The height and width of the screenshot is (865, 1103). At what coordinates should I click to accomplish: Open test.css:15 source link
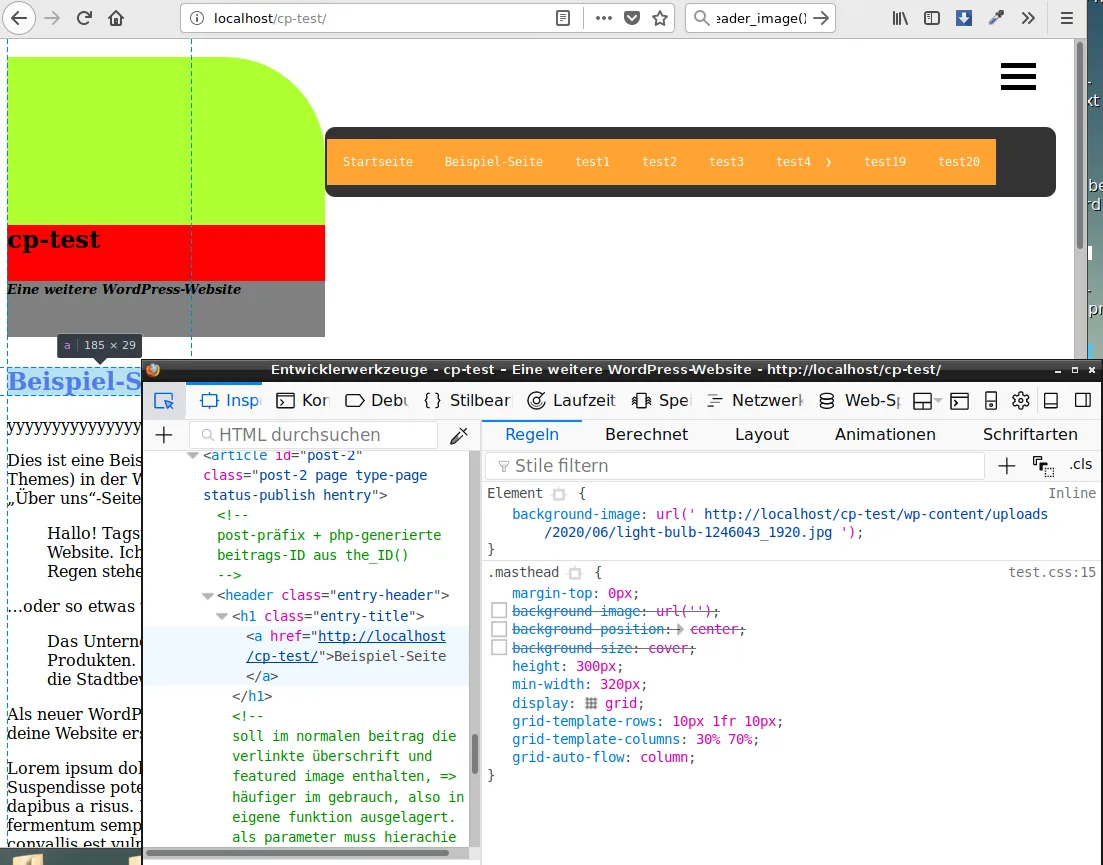pos(1052,572)
